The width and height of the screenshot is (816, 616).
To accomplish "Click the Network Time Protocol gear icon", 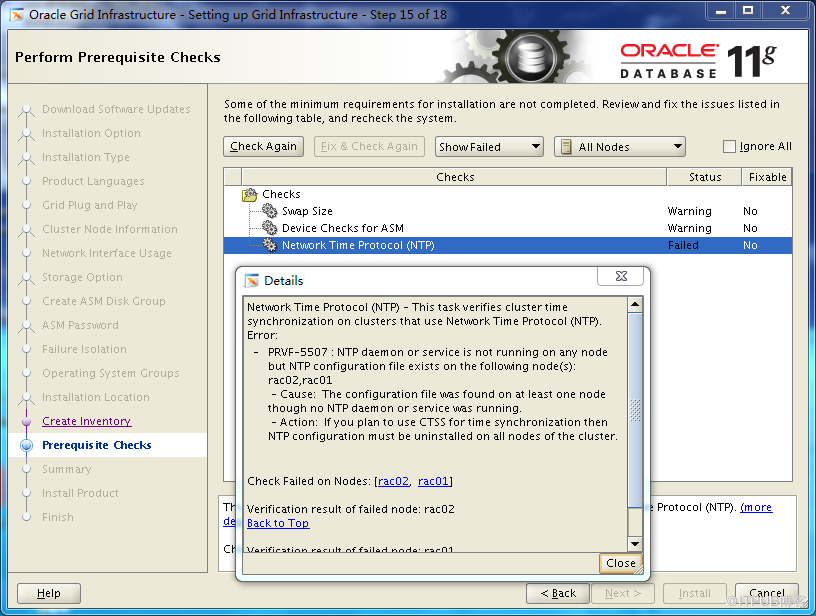I will point(270,246).
